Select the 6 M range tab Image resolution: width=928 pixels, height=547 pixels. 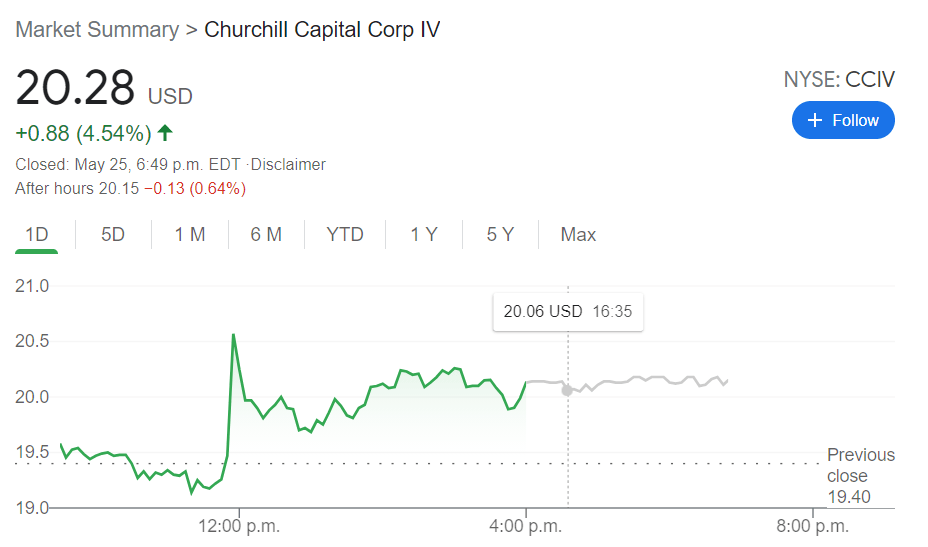[266, 235]
